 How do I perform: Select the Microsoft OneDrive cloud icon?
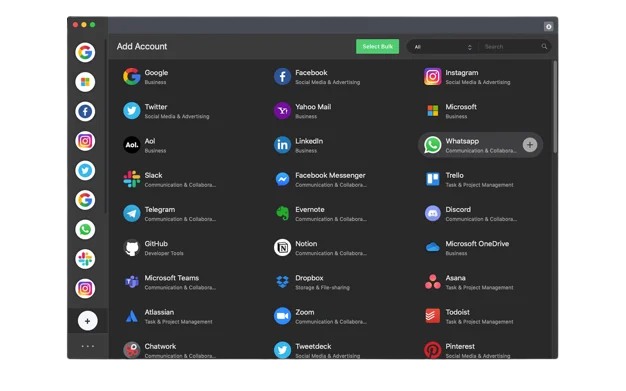click(432, 248)
